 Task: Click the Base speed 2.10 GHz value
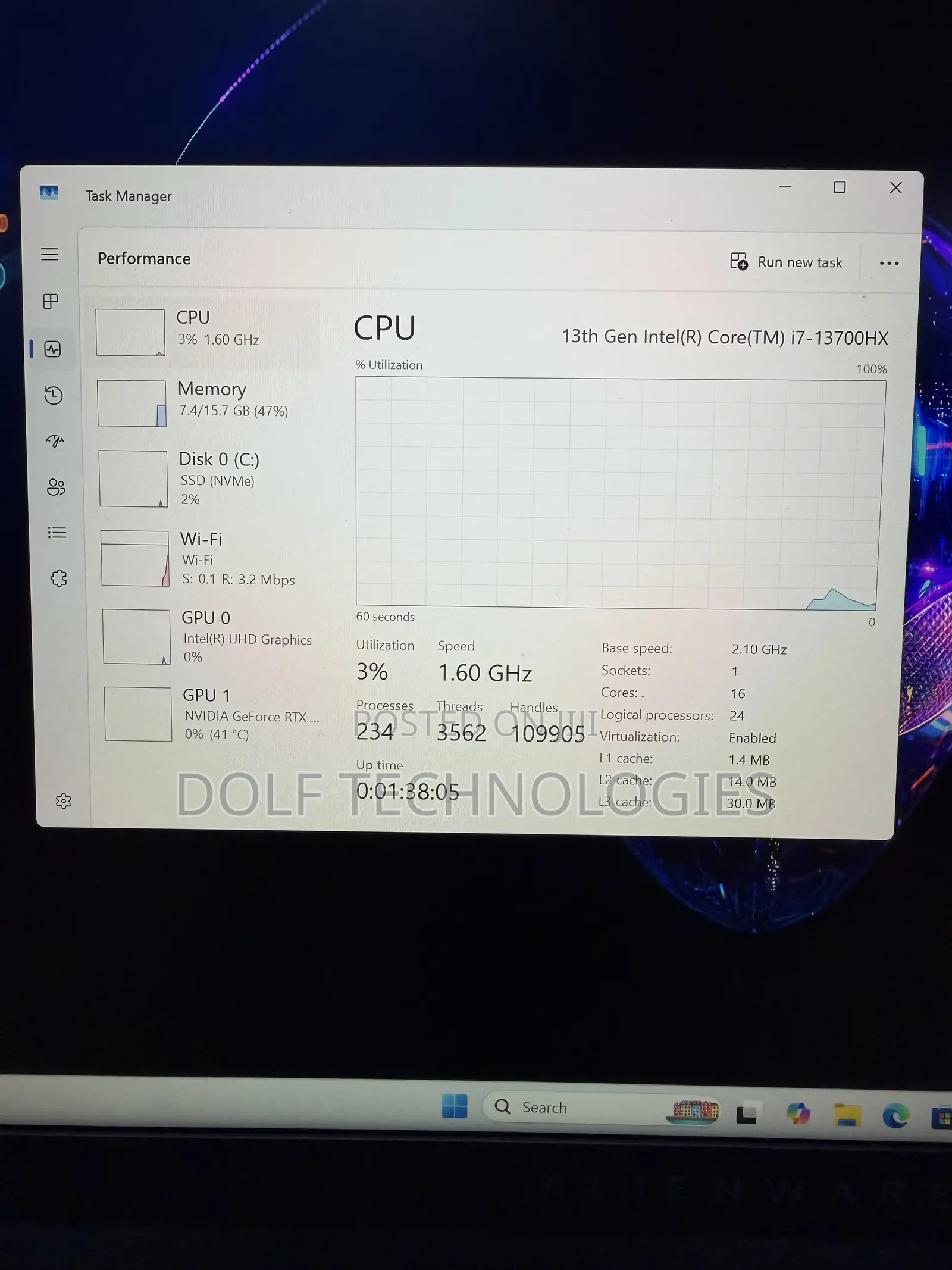(759, 649)
